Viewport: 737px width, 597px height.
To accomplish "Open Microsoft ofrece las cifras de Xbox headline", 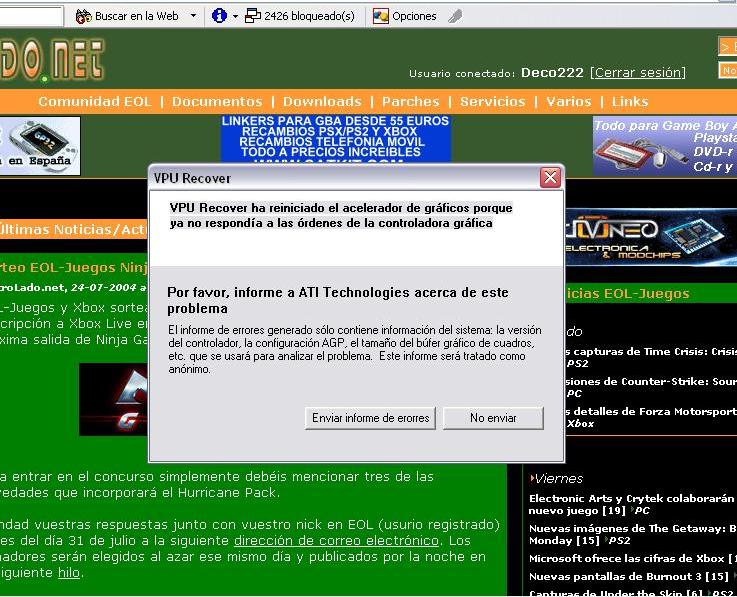I will pos(632,559).
